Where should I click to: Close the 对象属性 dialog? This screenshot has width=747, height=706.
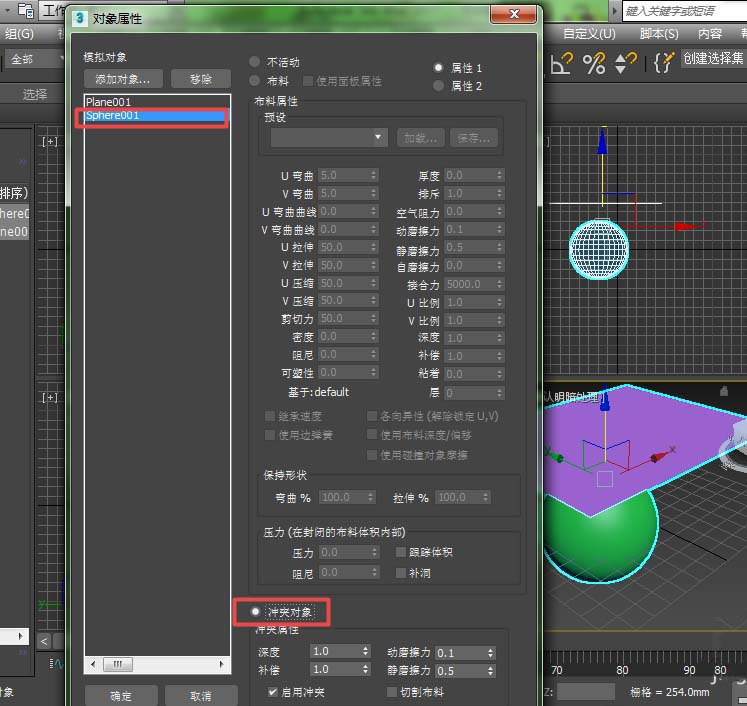(x=514, y=14)
